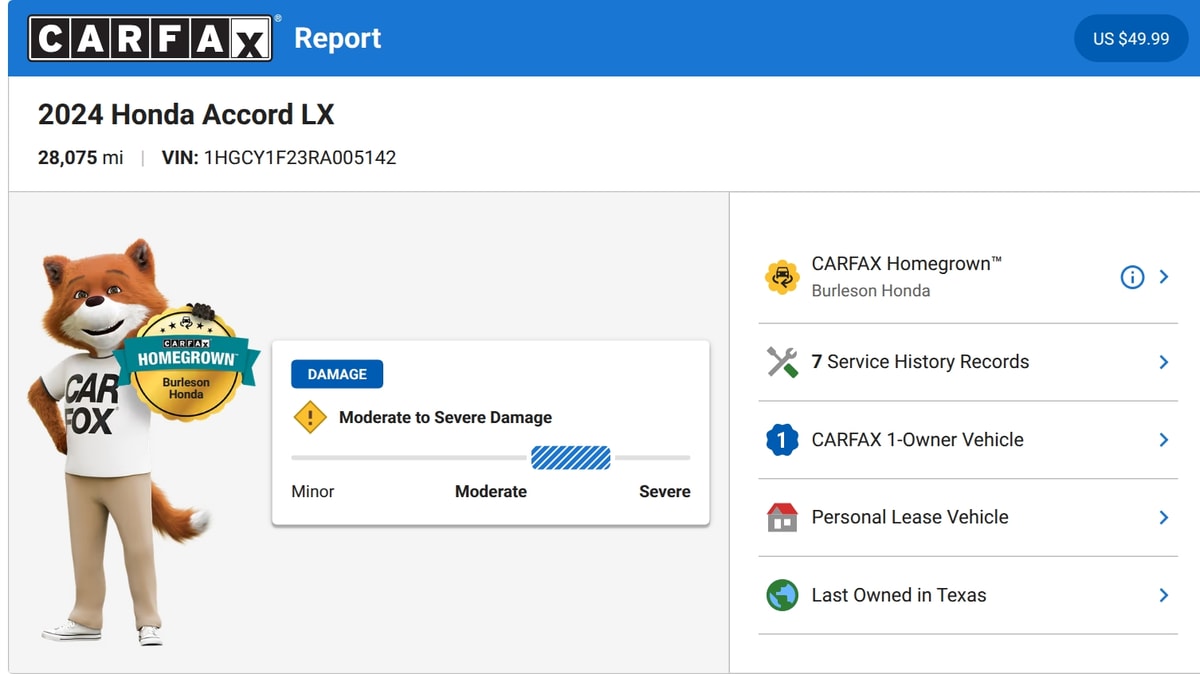Viewport: 1200px width, 674px height.
Task: Click the Moderate to Severe Damage heading
Action: pyautogui.click(x=445, y=417)
